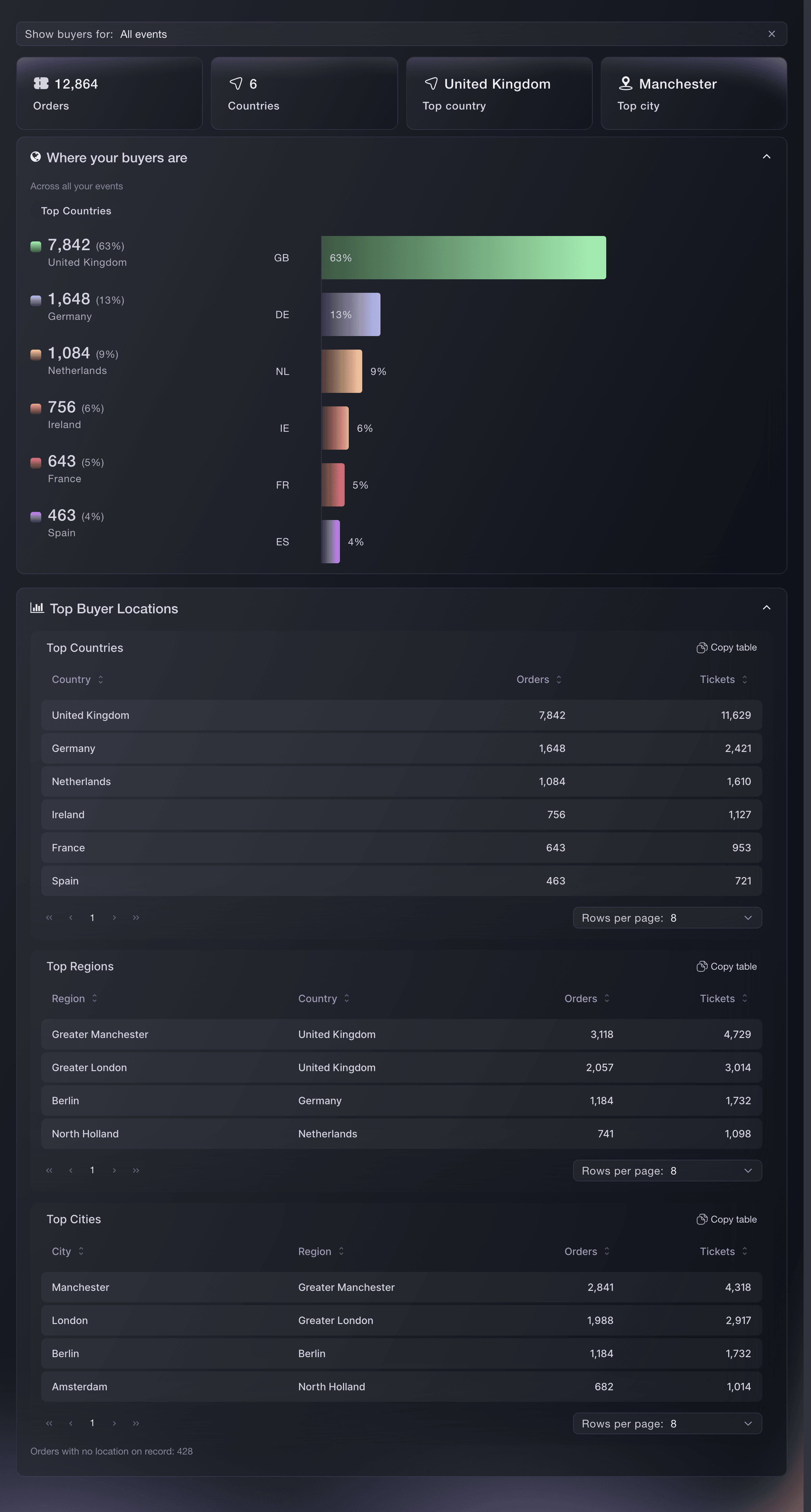Sort Top Countries table by Tickets
Viewport: 811px width, 1512px height.
click(723, 679)
